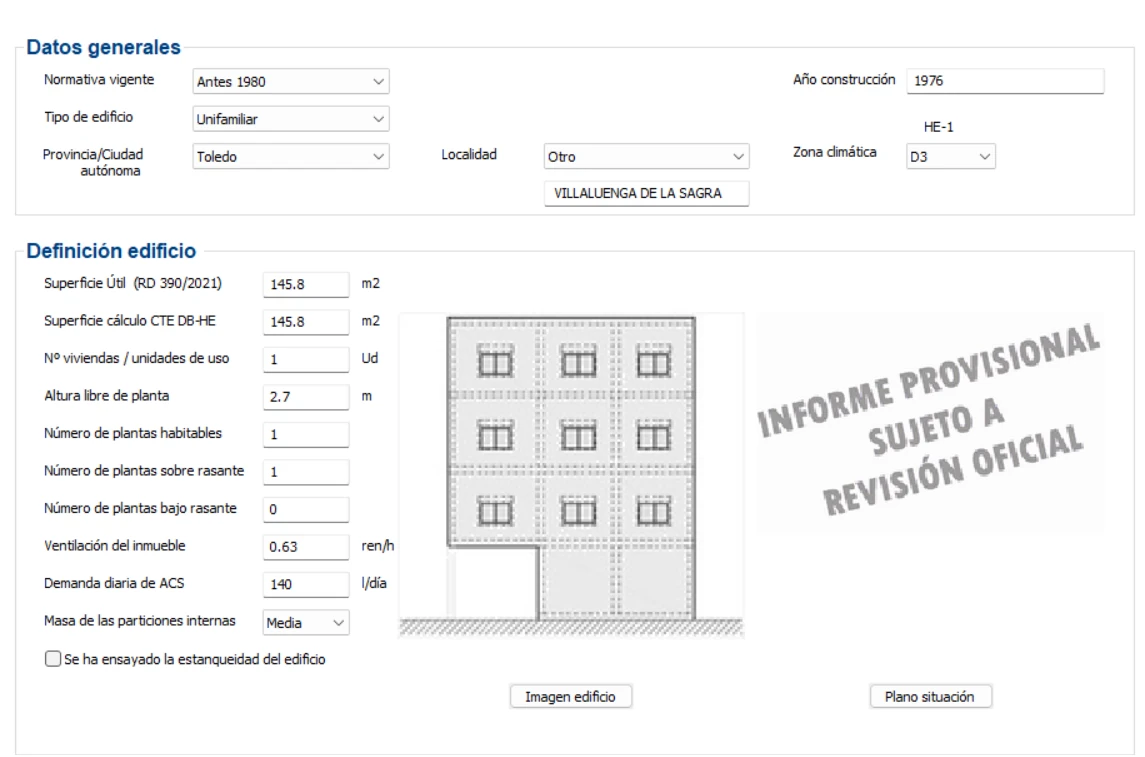This screenshot has height=757, width=1145.
Task: Select the Año construcción field
Action: [1005, 80]
